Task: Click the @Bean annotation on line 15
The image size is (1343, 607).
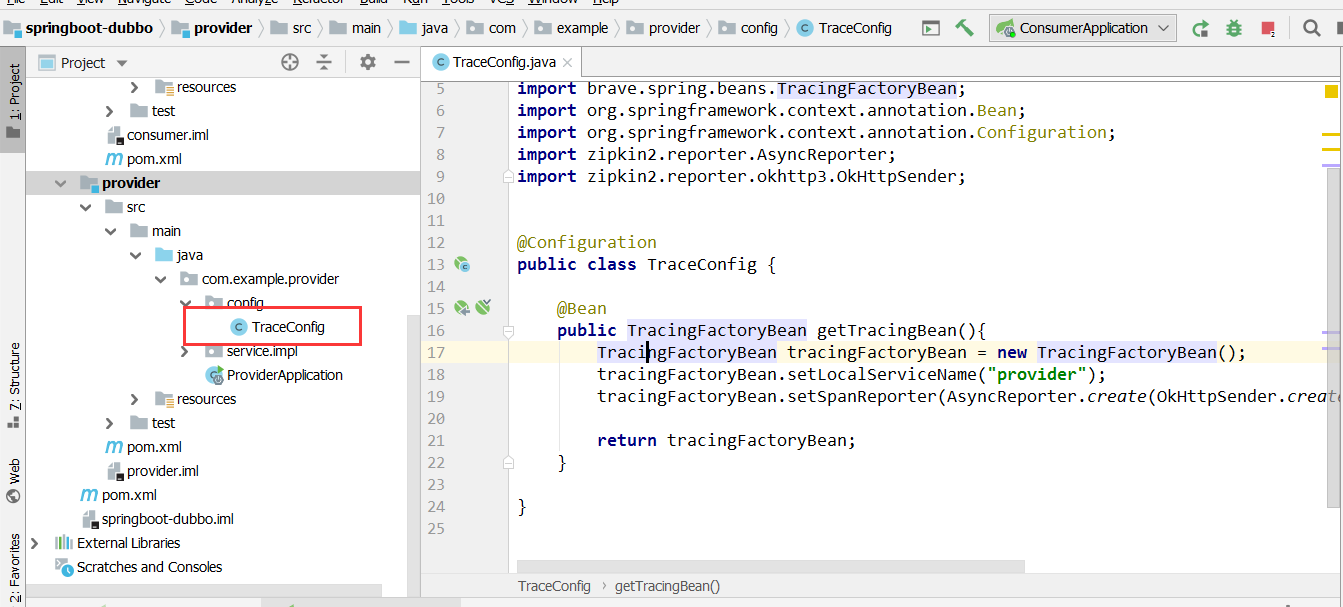Action: coord(582,309)
